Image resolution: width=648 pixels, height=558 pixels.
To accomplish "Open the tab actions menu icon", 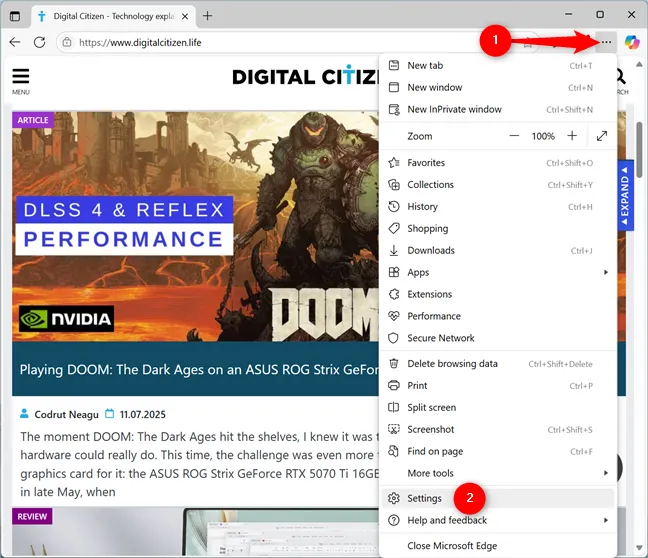I will (15, 16).
